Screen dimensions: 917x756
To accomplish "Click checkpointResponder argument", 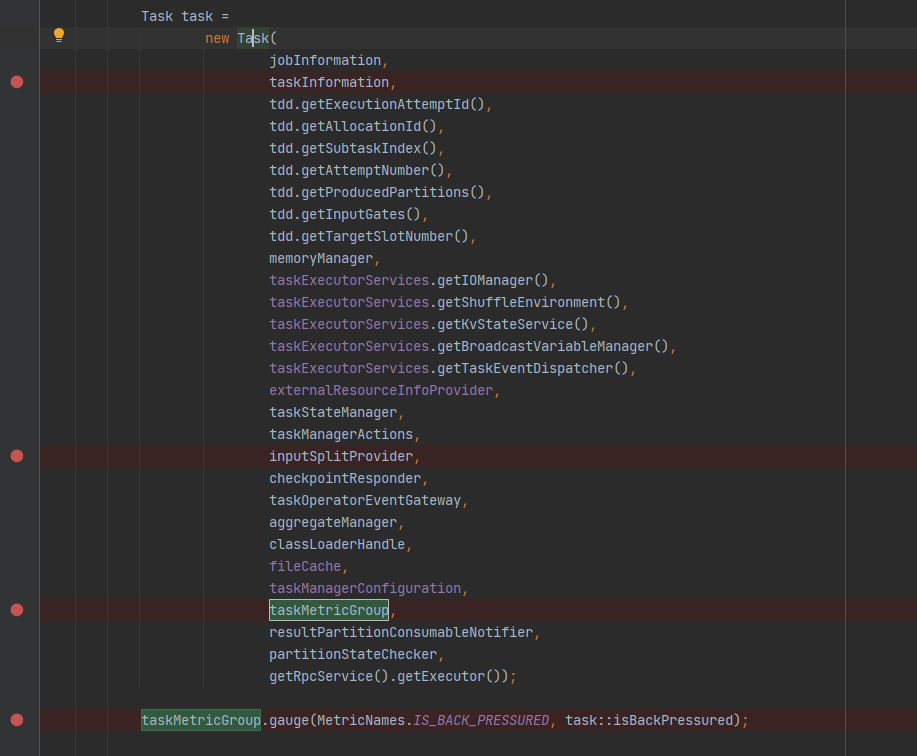I will click(345, 478).
